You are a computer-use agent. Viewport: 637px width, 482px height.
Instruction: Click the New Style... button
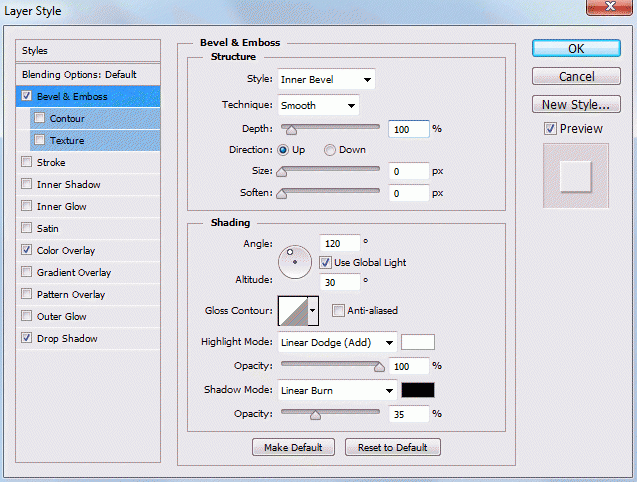pos(576,104)
